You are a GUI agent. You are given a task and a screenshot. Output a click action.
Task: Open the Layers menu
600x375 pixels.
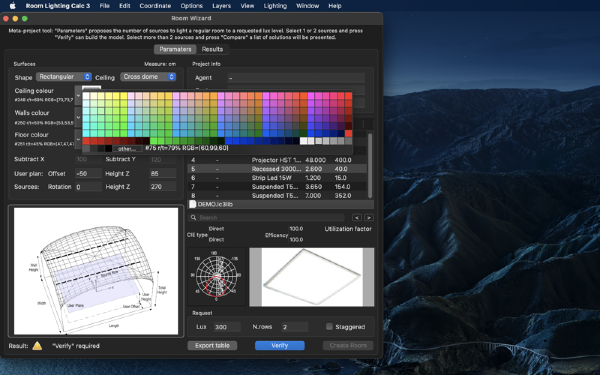tap(221, 6)
